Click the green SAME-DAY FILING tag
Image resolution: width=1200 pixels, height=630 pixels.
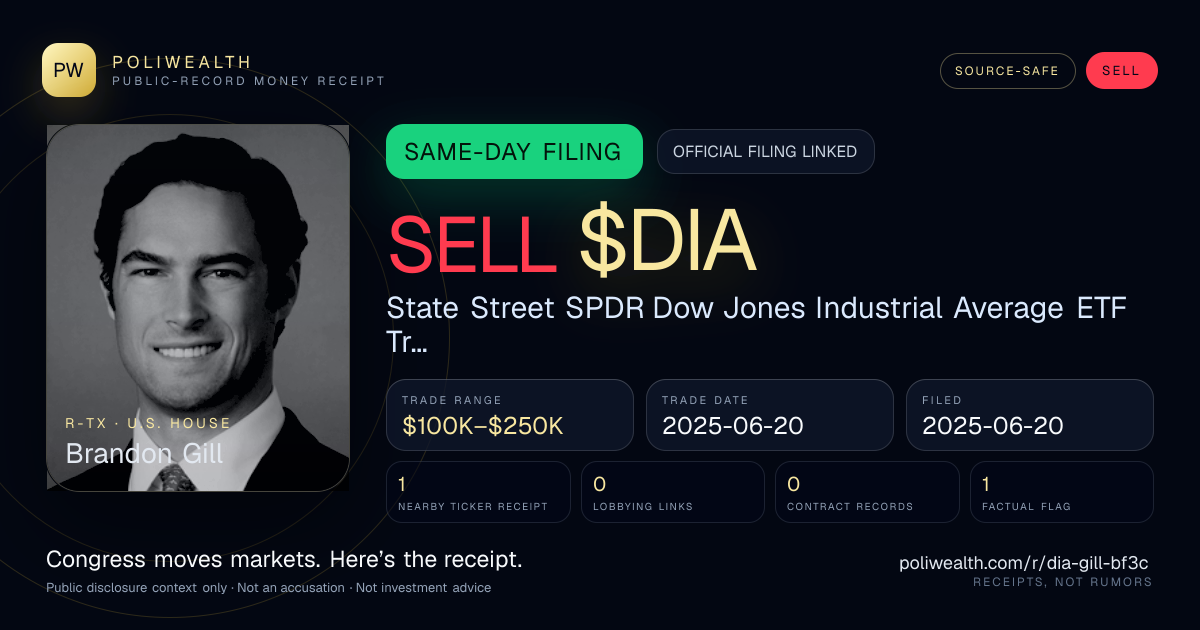[x=514, y=152]
